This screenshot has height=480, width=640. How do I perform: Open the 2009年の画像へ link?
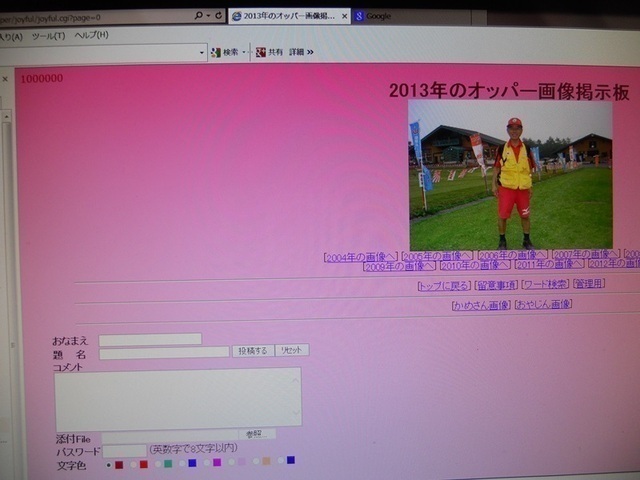399,267
